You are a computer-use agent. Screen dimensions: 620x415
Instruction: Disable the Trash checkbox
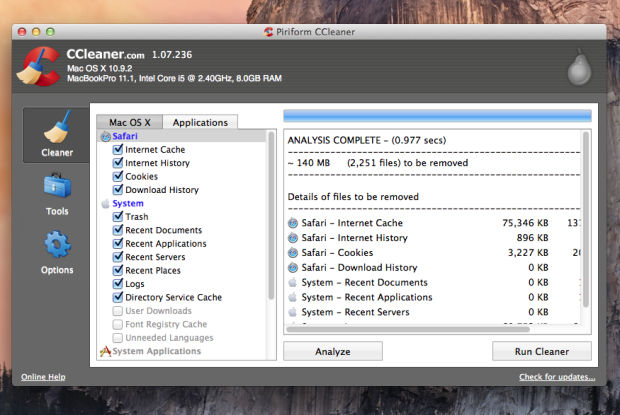117,217
